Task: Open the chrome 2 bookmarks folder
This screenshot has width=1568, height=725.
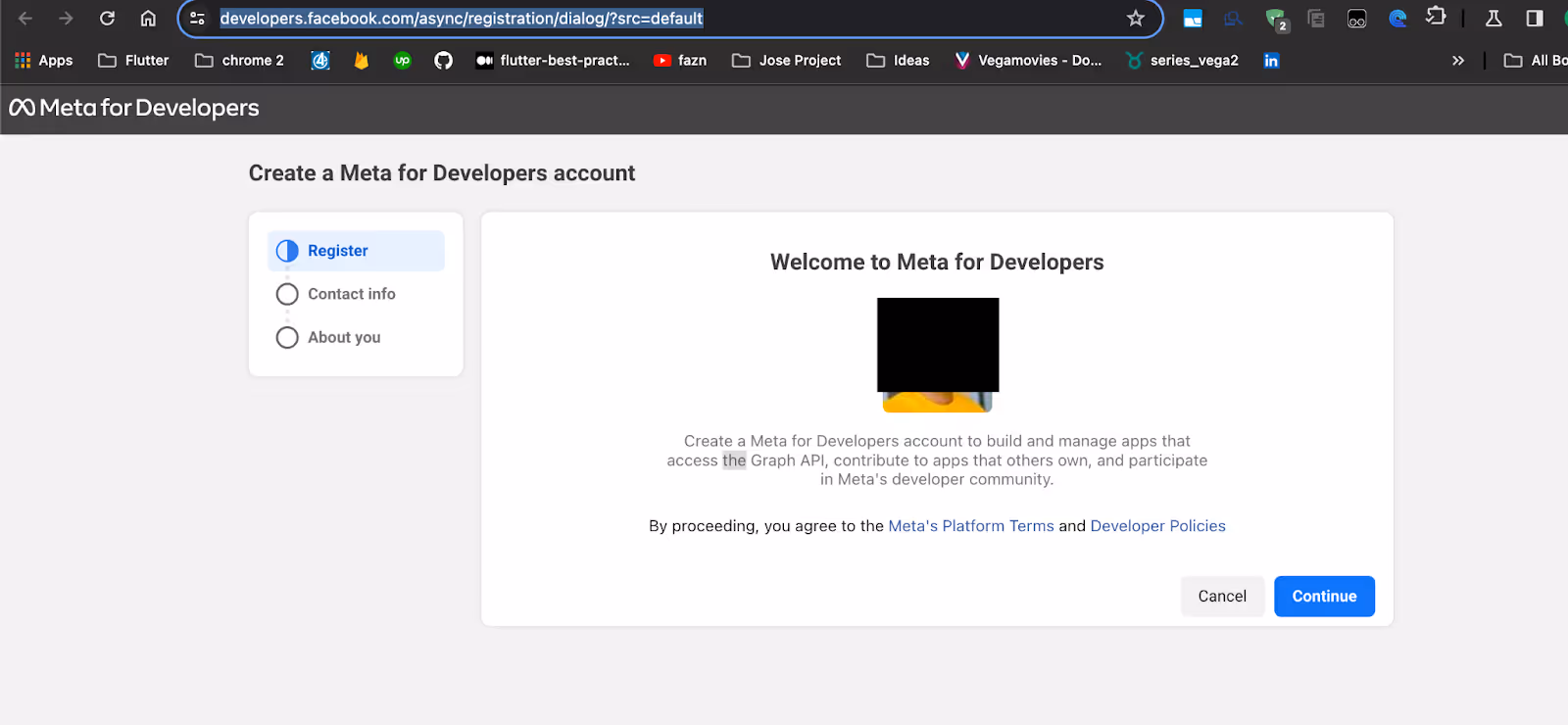Action: point(239,60)
